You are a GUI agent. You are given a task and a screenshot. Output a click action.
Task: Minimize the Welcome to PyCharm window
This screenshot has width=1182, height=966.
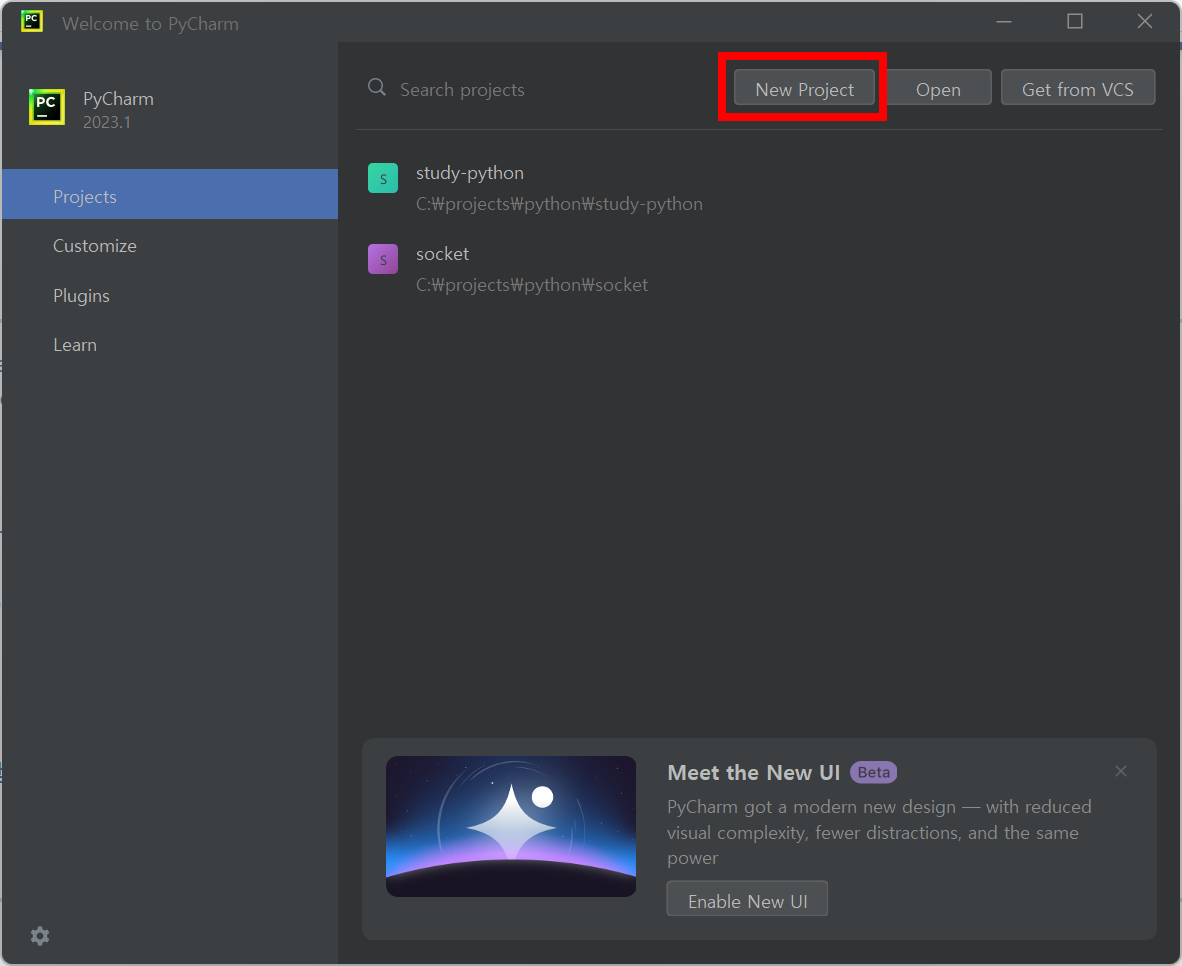1003,22
